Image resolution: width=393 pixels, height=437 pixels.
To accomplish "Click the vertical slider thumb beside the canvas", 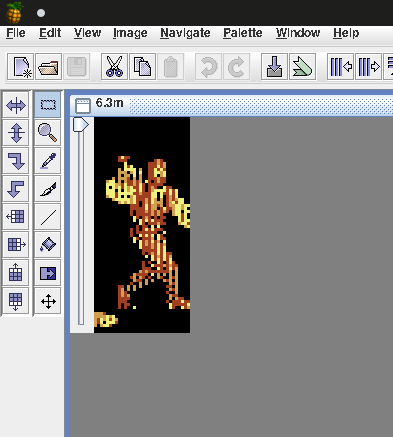I will pyautogui.click(x=80, y=124).
